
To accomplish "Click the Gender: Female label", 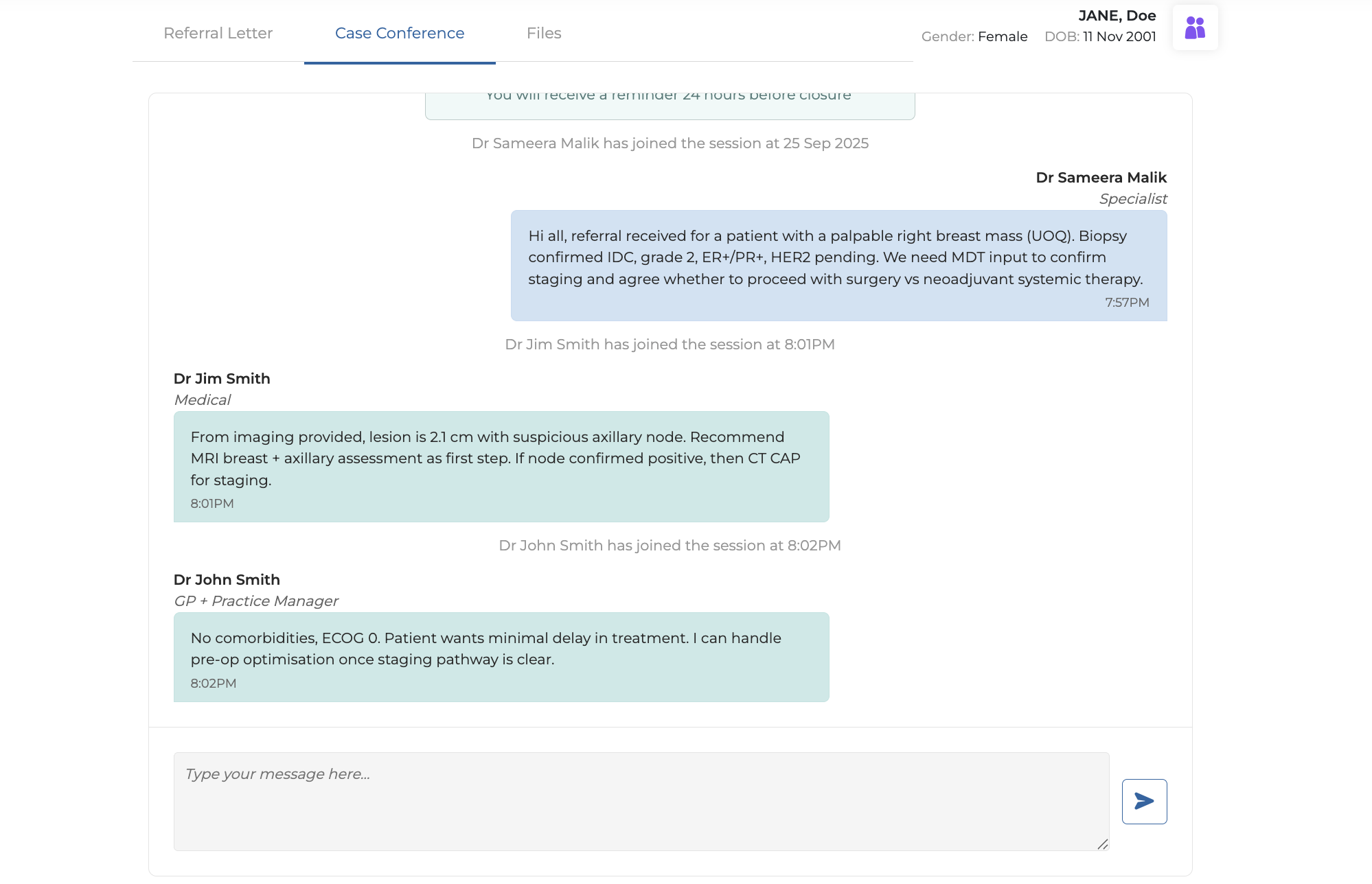I will point(974,36).
